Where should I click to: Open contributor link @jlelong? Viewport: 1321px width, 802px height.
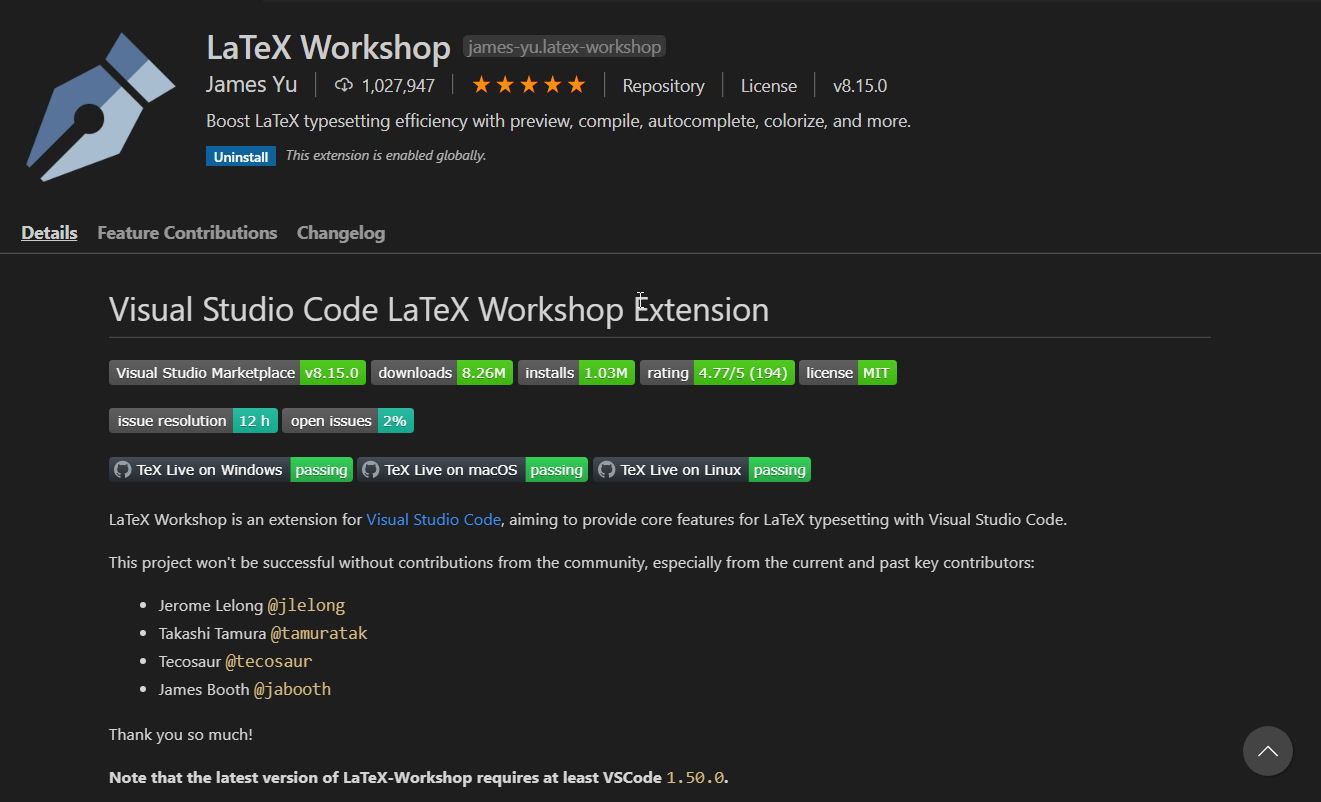click(x=306, y=604)
